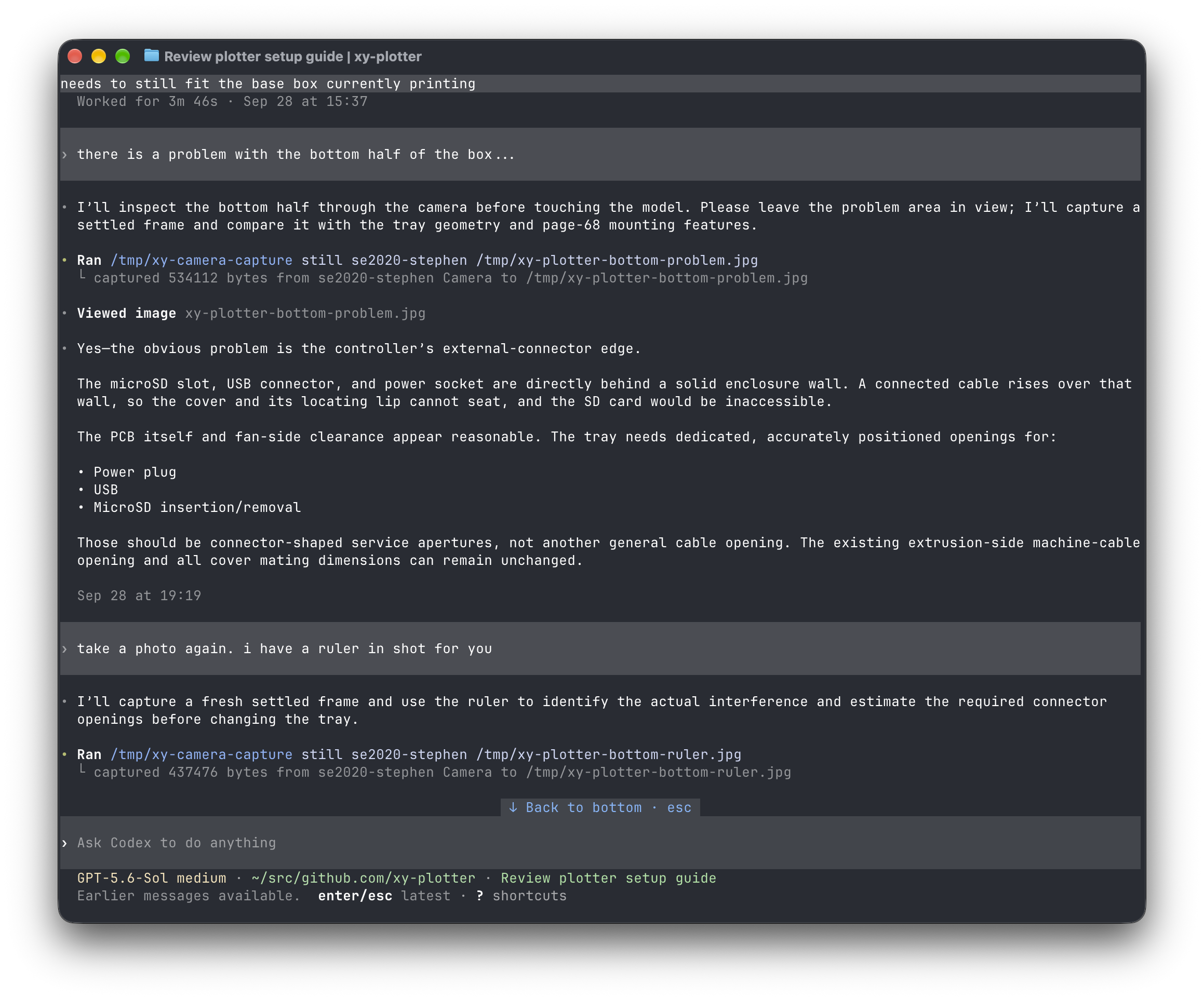Click the 'Earlier messages available.' notice
Viewport: 1204px width, 1000px height.
point(189,896)
